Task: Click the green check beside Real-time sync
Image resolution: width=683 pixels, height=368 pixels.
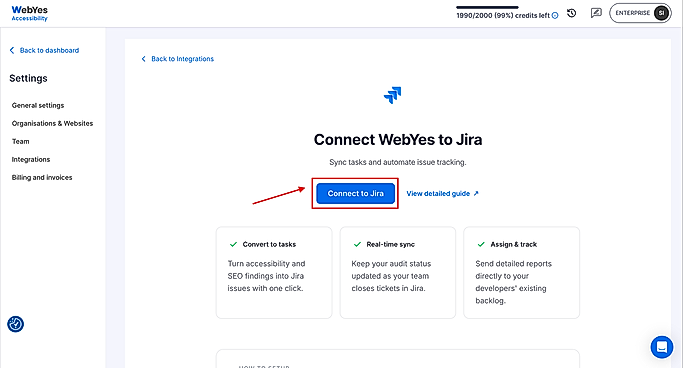Action: pyautogui.click(x=357, y=244)
